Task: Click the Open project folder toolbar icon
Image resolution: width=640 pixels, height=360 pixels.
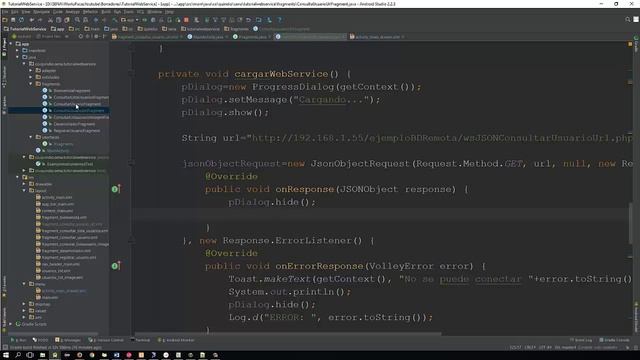Action: [x=5, y=20]
